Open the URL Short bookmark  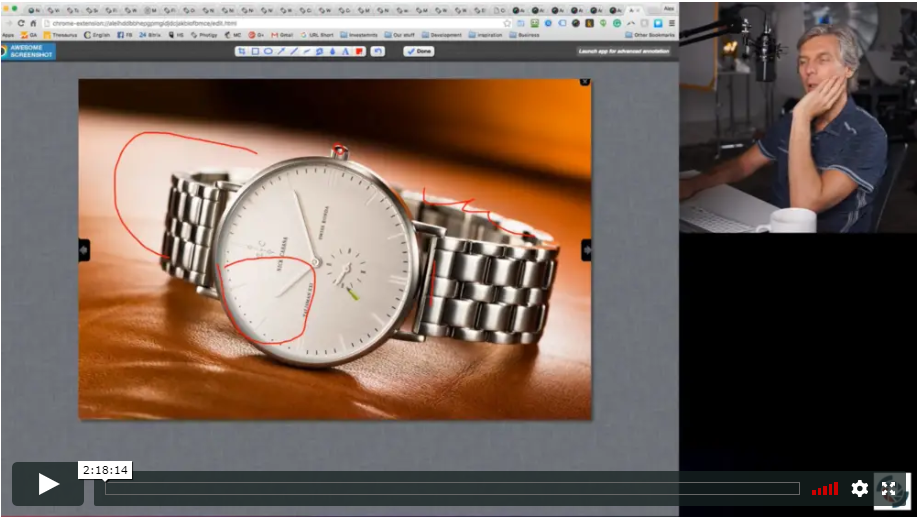pyautogui.click(x=317, y=35)
